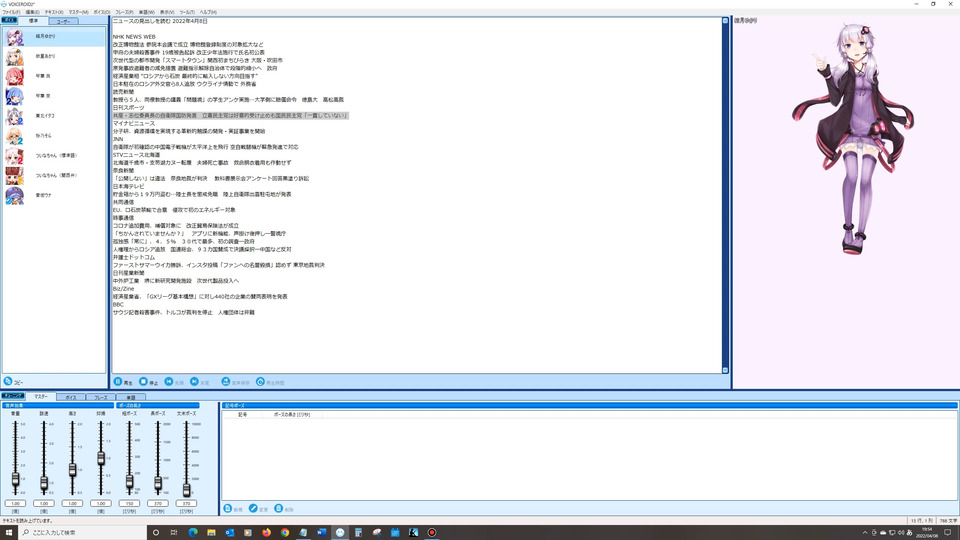Click the '弁護士ドットコム' line
Viewport: 960px width, 540px height.
[133, 257]
